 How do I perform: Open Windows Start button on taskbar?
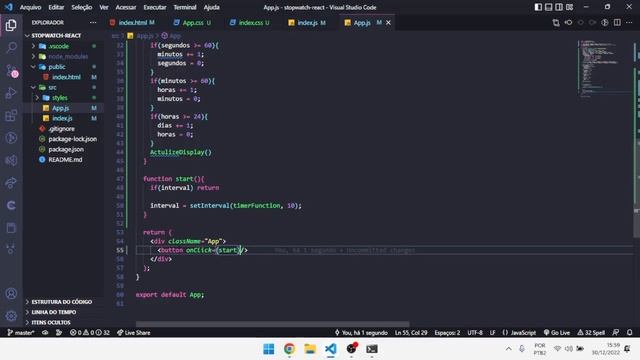269,349
